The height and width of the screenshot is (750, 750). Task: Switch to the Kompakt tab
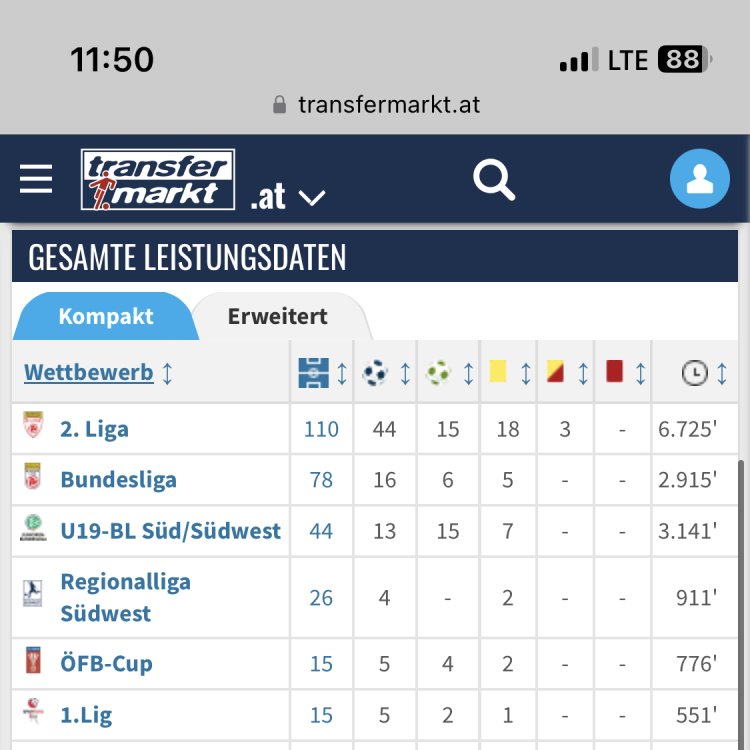106,317
